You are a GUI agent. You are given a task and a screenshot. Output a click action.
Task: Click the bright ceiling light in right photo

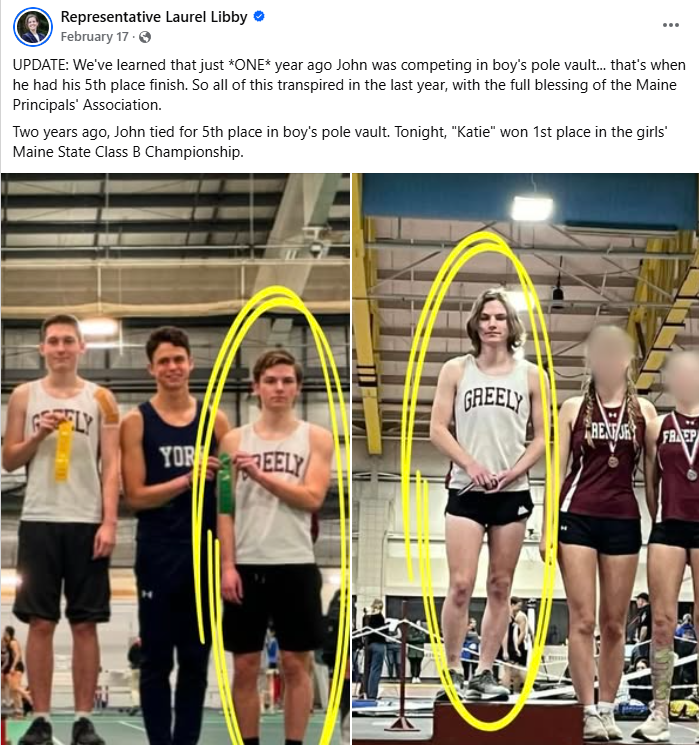tap(532, 209)
